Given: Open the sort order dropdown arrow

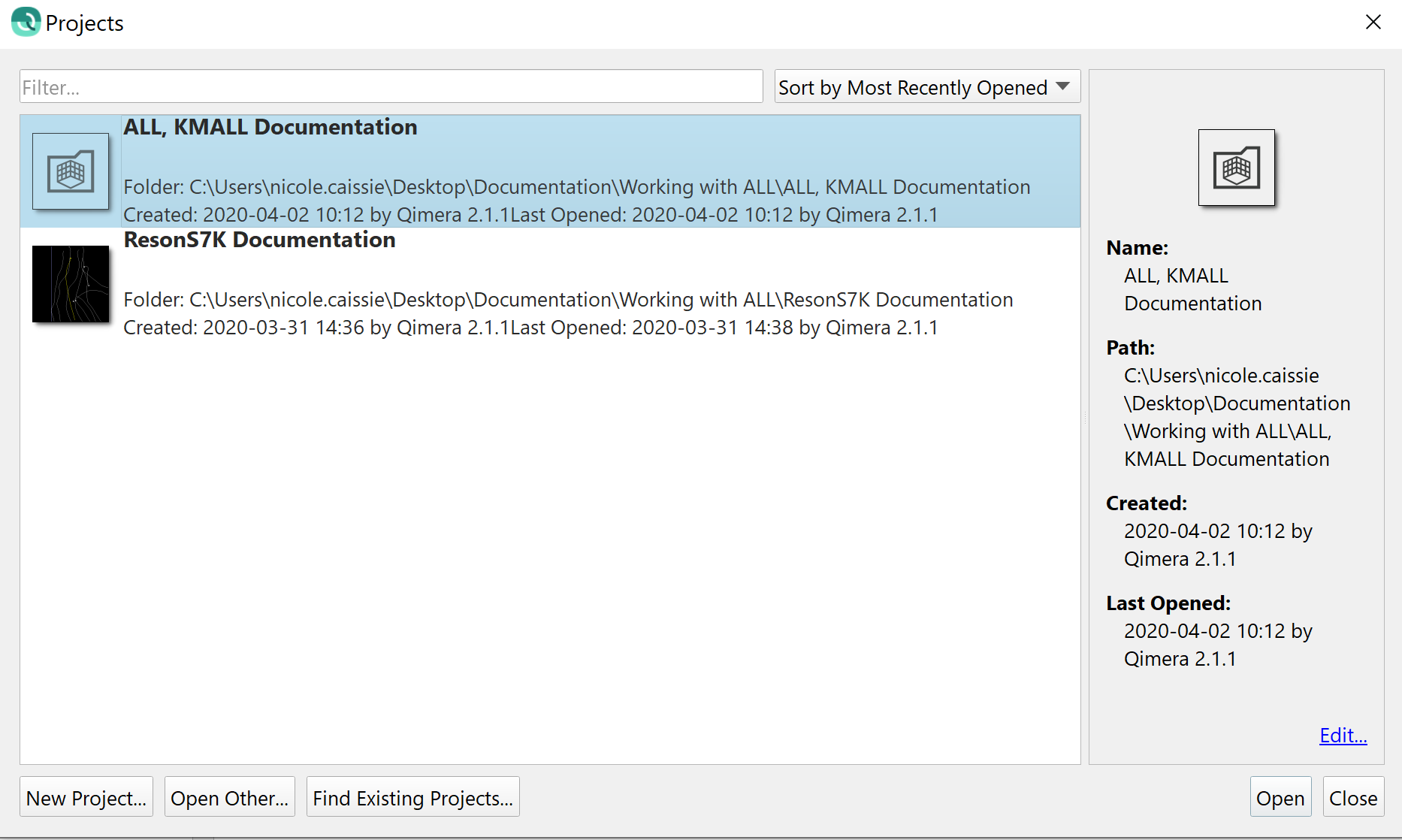Looking at the screenshot, I should point(1062,87).
